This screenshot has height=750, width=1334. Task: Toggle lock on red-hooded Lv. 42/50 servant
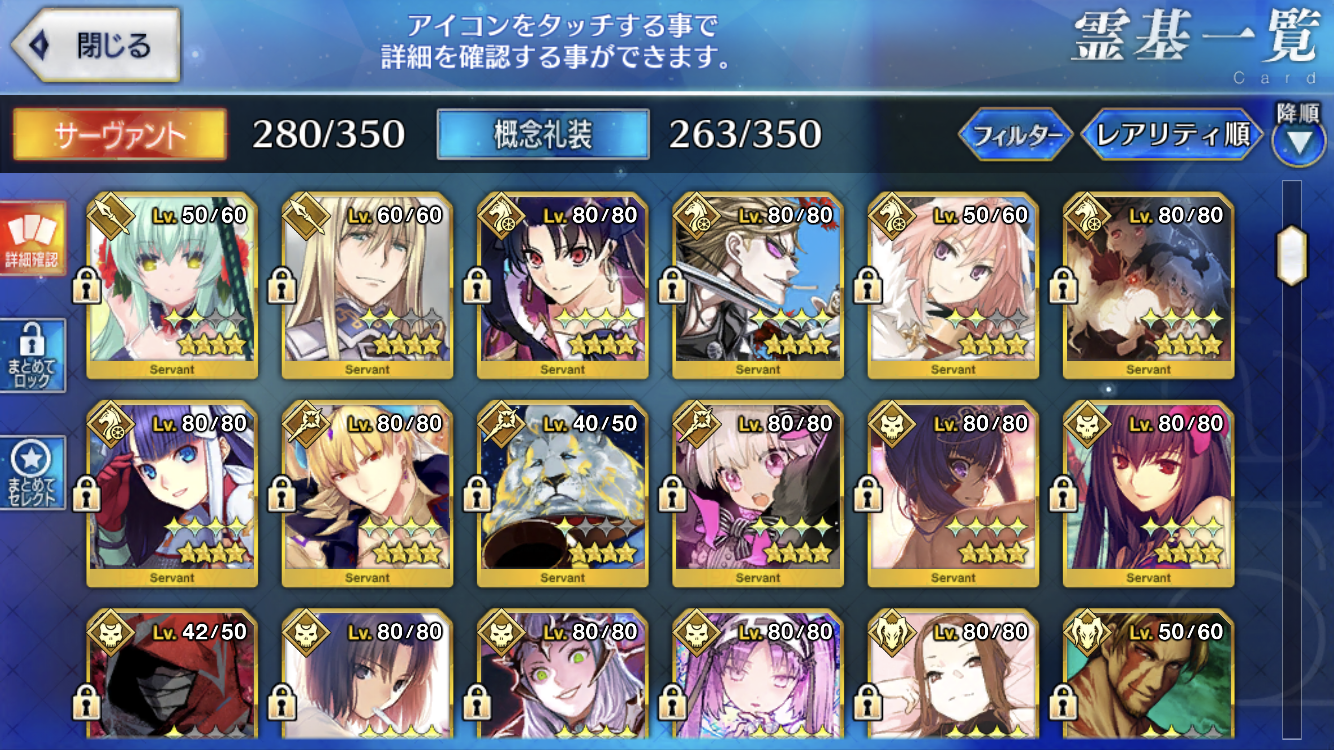pos(87,701)
